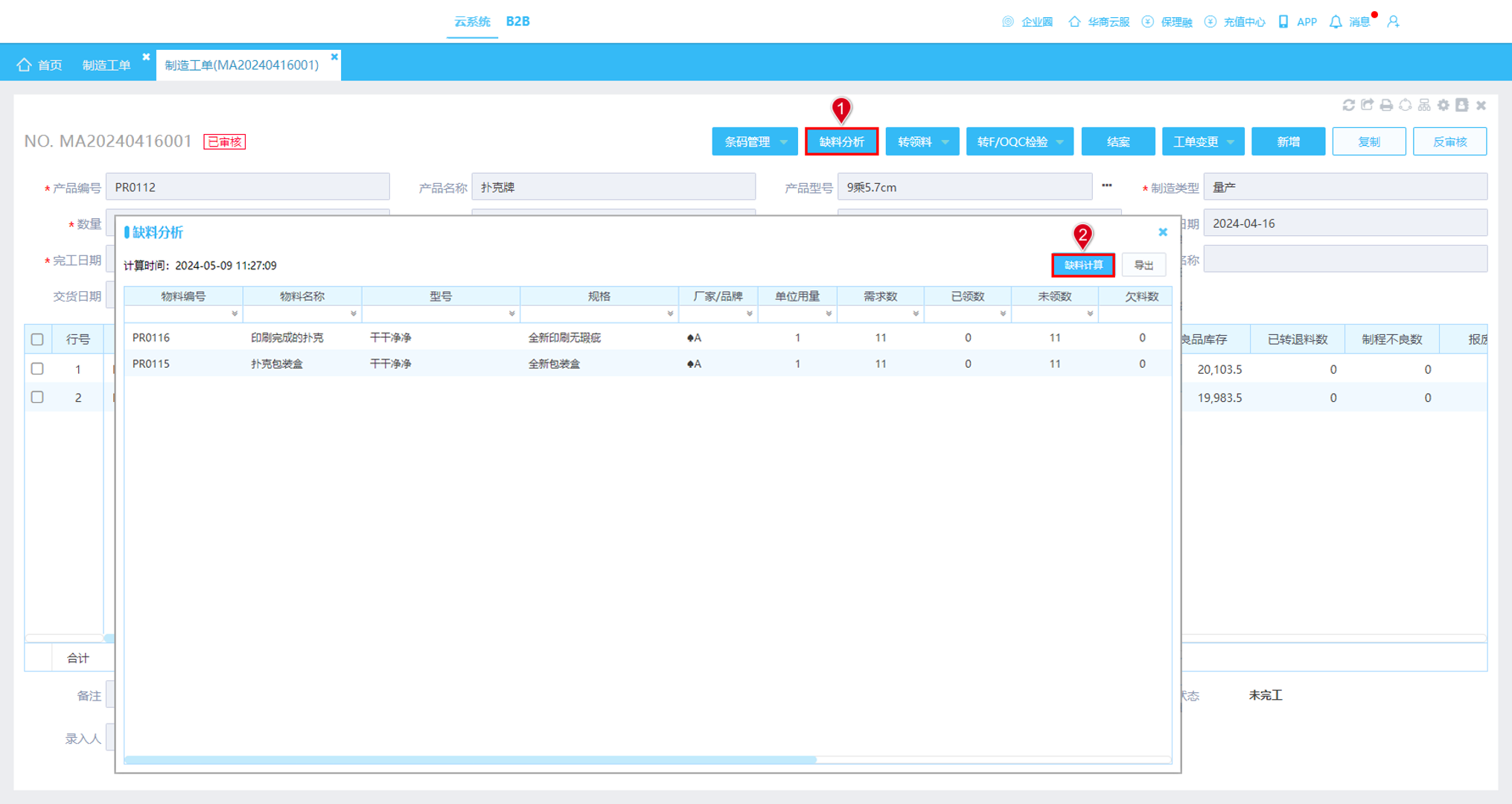Image resolution: width=1512 pixels, height=804 pixels.
Task: Click the three-dots button after 产品型号
Action: (1107, 186)
